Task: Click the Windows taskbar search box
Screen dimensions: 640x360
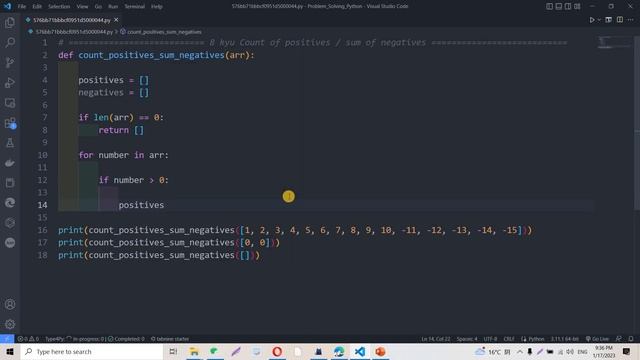Action: (92, 351)
